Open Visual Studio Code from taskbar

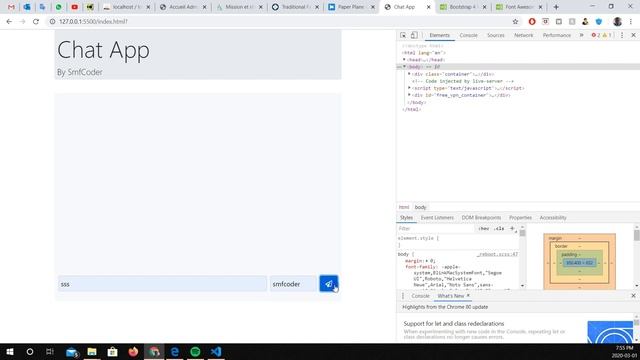pos(216,351)
